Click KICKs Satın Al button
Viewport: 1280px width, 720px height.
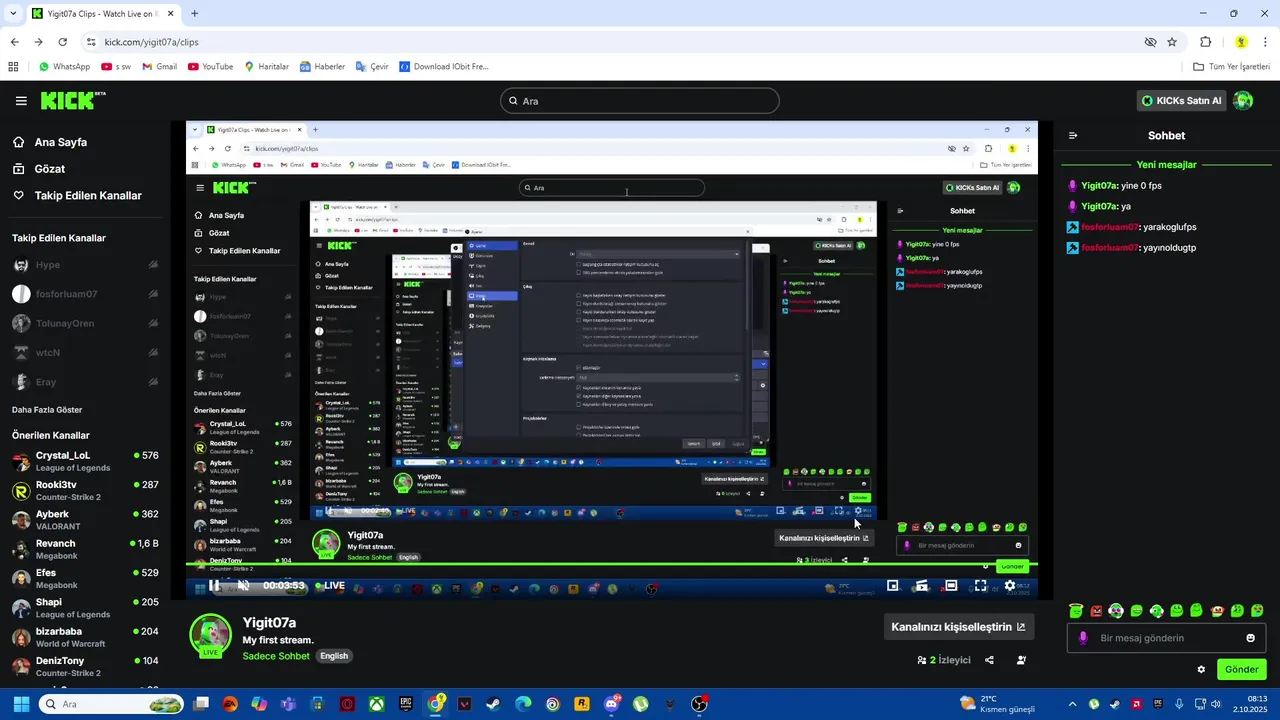[1182, 101]
